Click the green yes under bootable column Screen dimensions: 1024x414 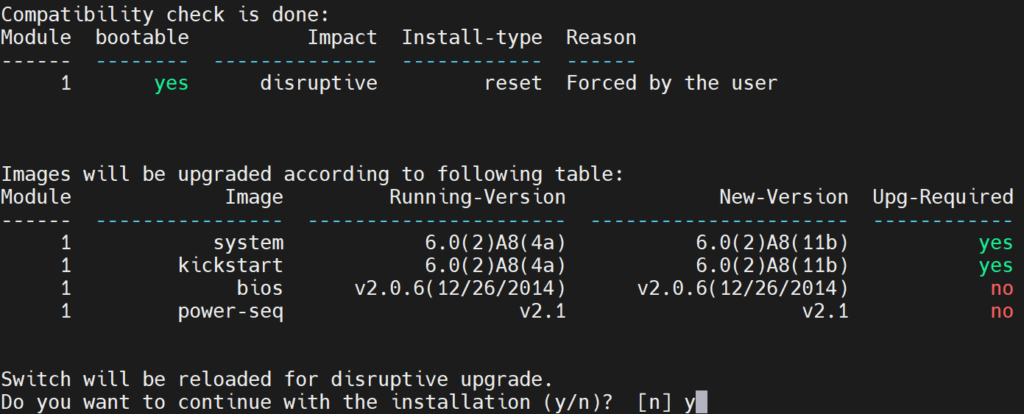(x=172, y=84)
